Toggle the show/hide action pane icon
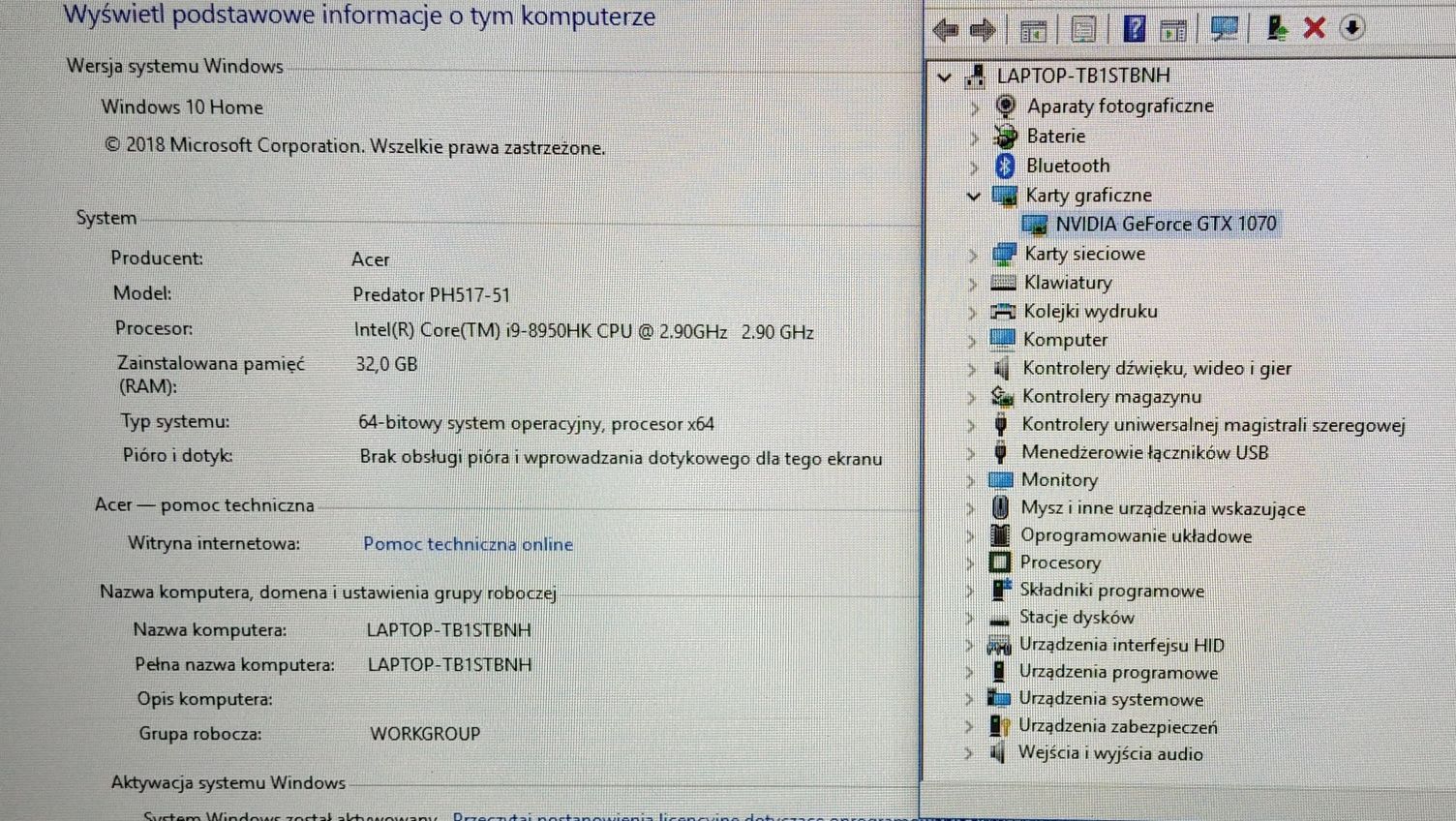 click(x=1173, y=30)
